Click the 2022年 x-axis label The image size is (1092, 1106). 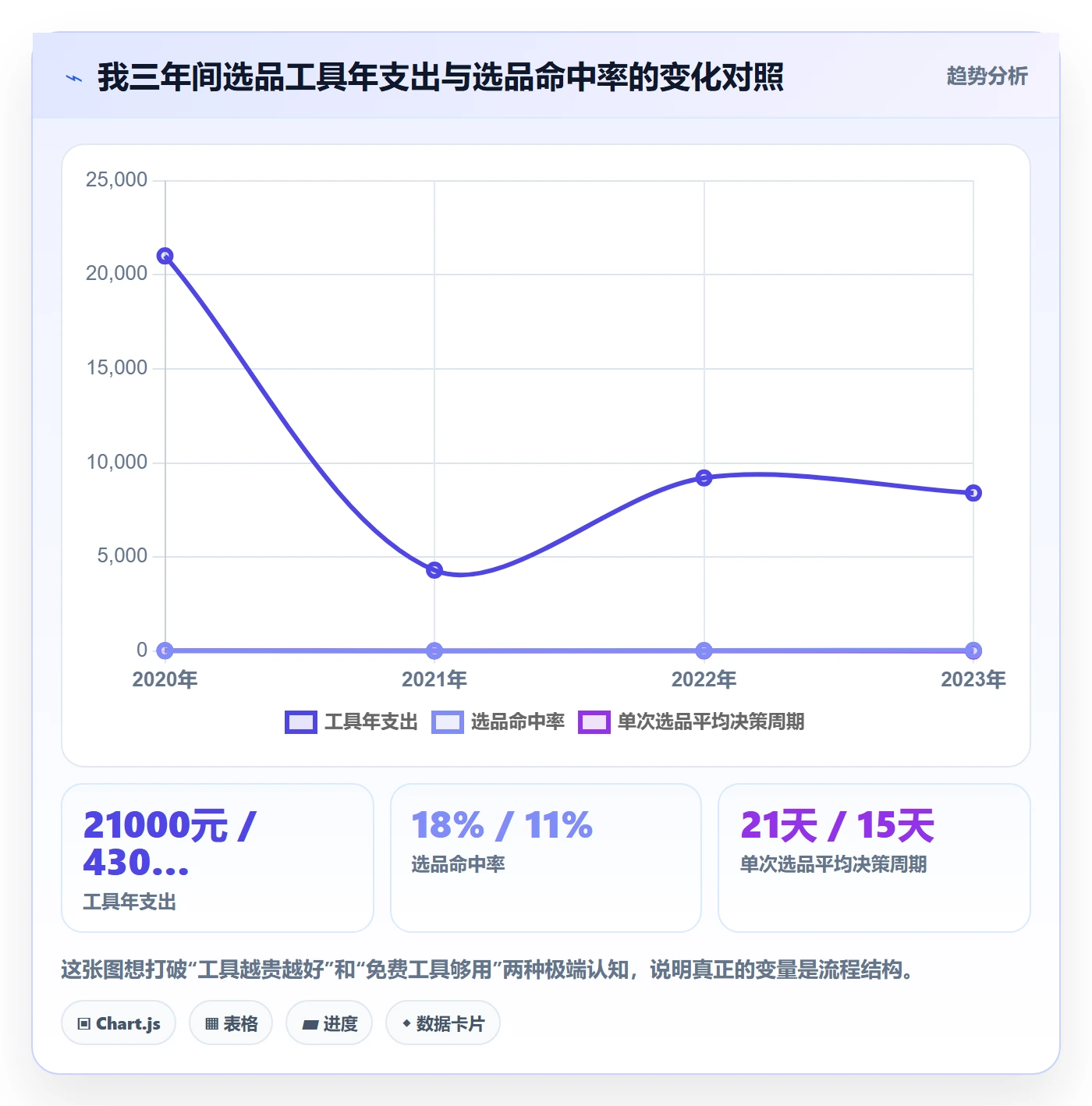coord(704,679)
